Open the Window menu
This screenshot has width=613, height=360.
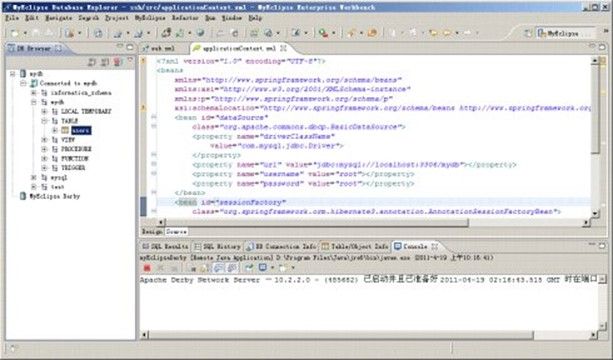[232, 18]
